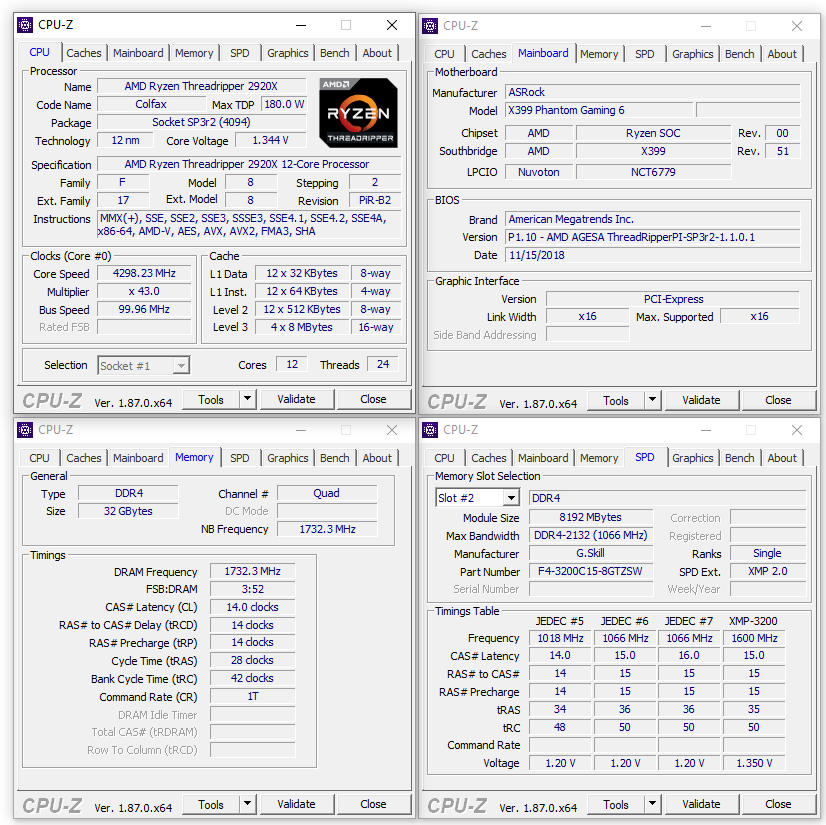Click the Max TDP value "180.0 W"

(x=284, y=104)
